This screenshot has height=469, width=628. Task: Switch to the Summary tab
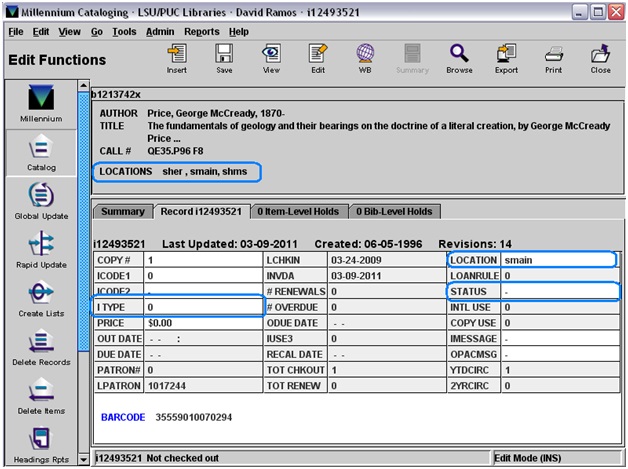pos(123,212)
